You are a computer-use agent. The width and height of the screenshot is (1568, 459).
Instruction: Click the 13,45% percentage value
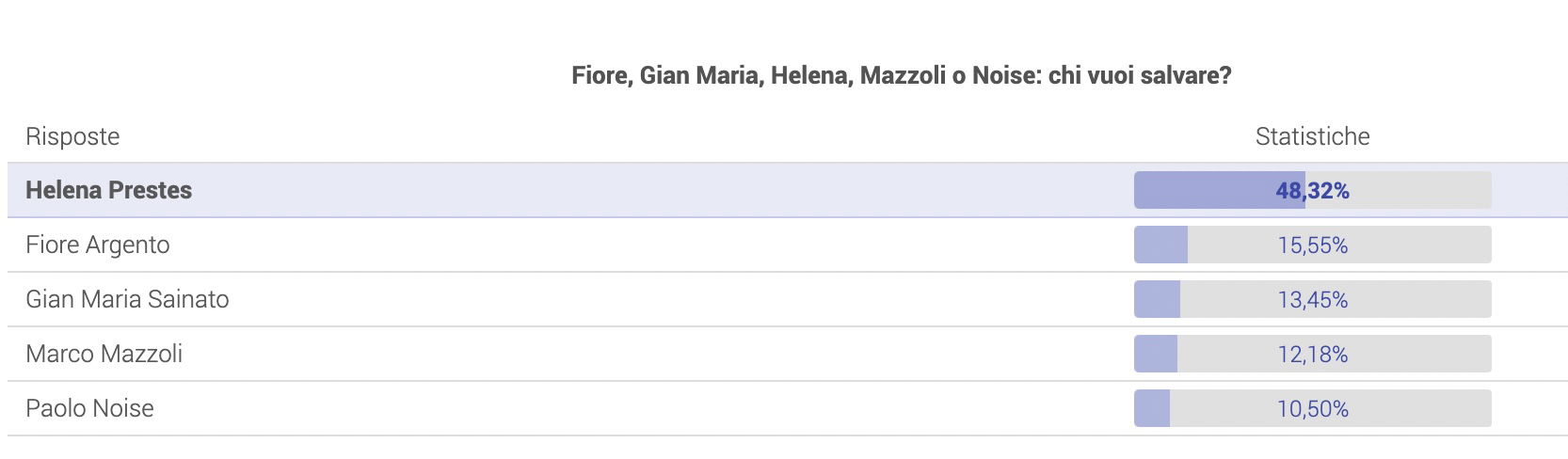tap(1313, 300)
